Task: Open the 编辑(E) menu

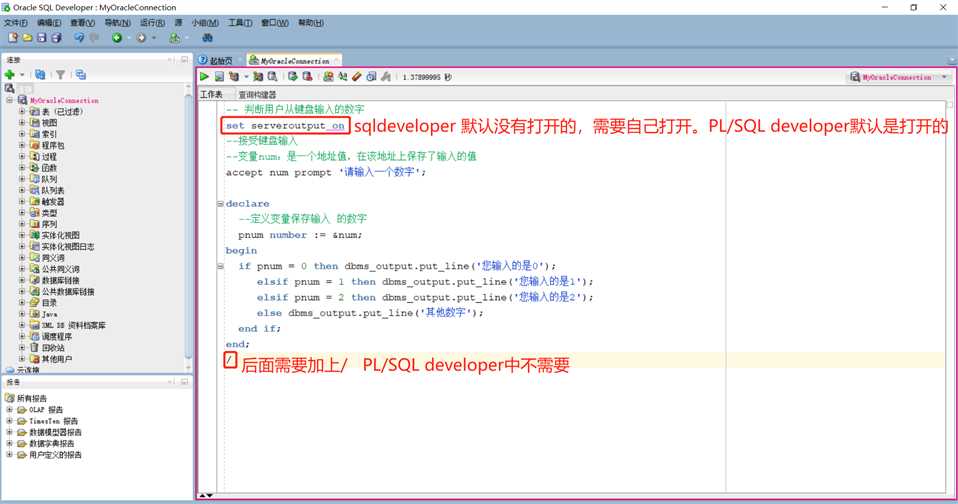Action: 49,23
